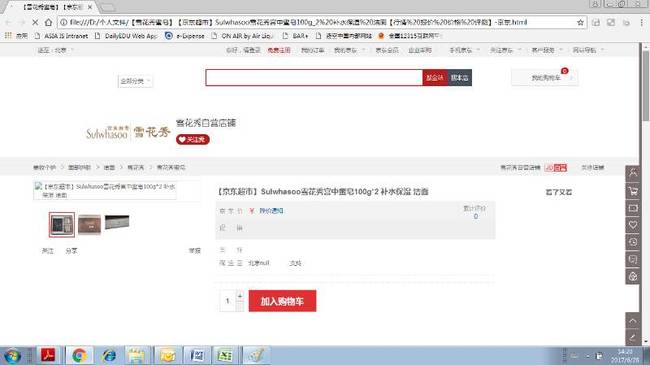Screen dimensions: 650x365
Task: Click the browser stop-loading X button
Action: click(x=35, y=22)
